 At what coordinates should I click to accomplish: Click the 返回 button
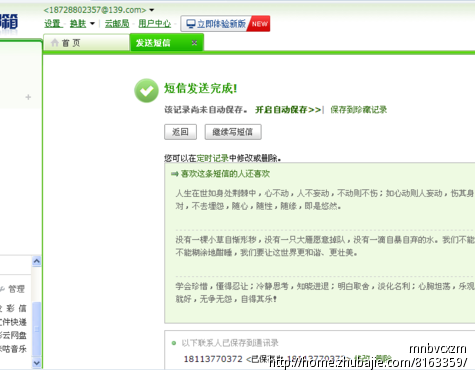tap(180, 132)
